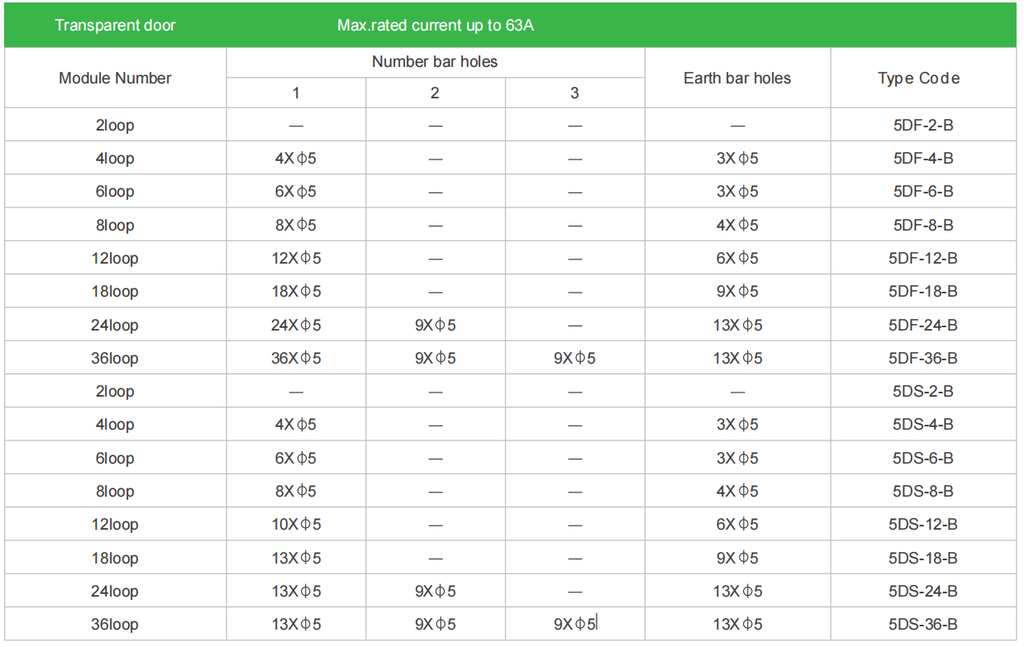The width and height of the screenshot is (1024, 647).
Task: Click the "Type Code" column header
Action: point(922,78)
